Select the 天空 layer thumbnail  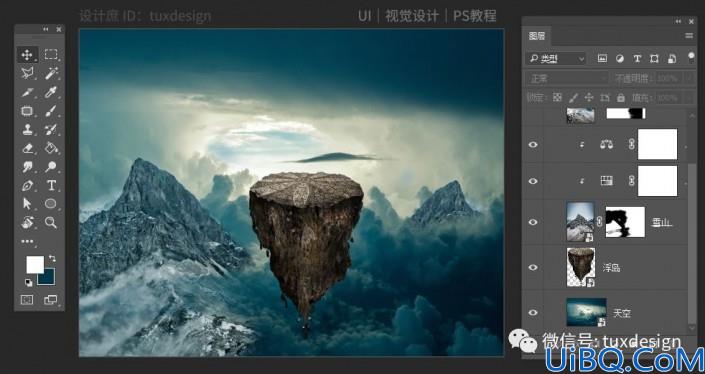coord(586,312)
